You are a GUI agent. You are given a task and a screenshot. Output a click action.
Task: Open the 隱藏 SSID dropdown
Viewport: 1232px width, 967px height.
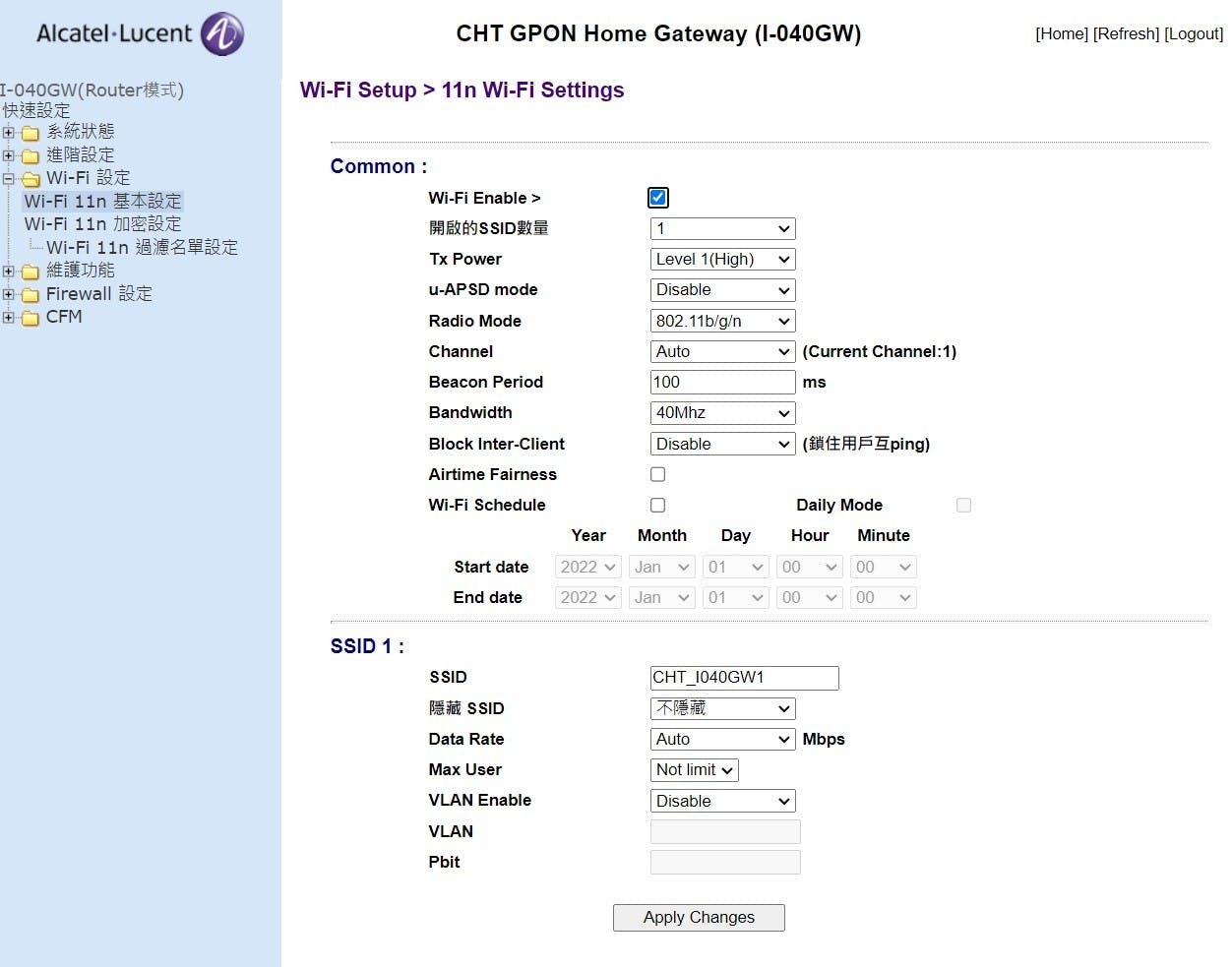723,708
